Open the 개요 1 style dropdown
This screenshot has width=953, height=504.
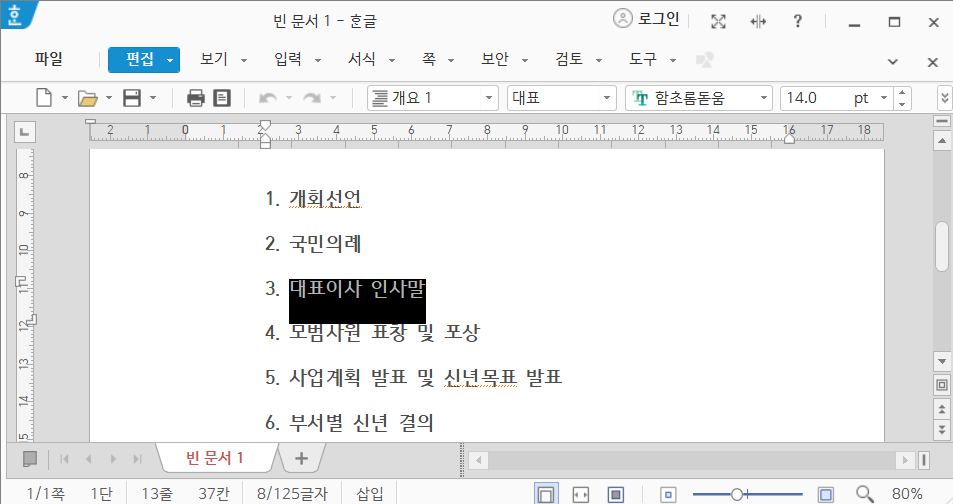[x=489, y=98]
